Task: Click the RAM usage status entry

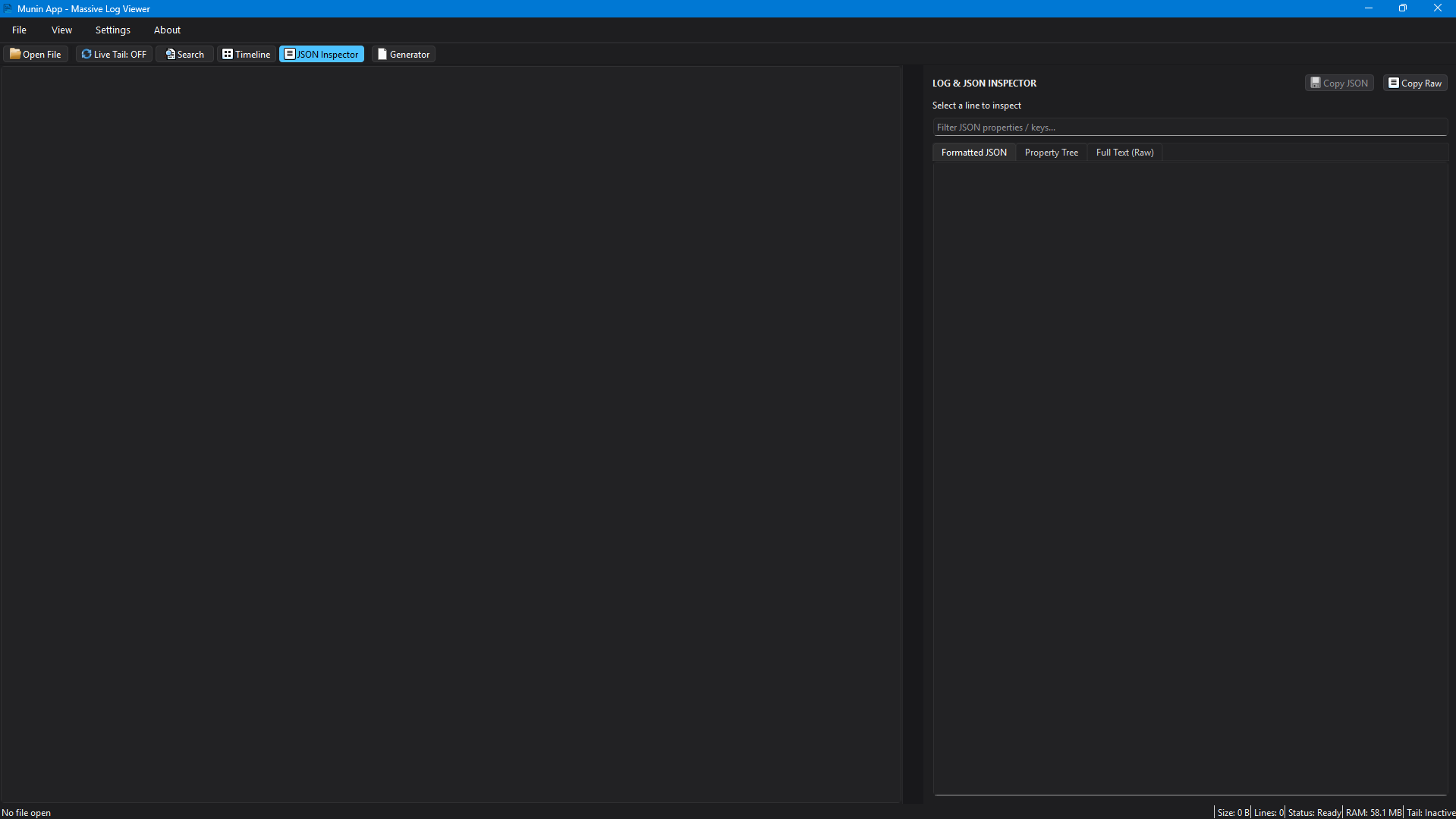Action: click(x=1373, y=812)
